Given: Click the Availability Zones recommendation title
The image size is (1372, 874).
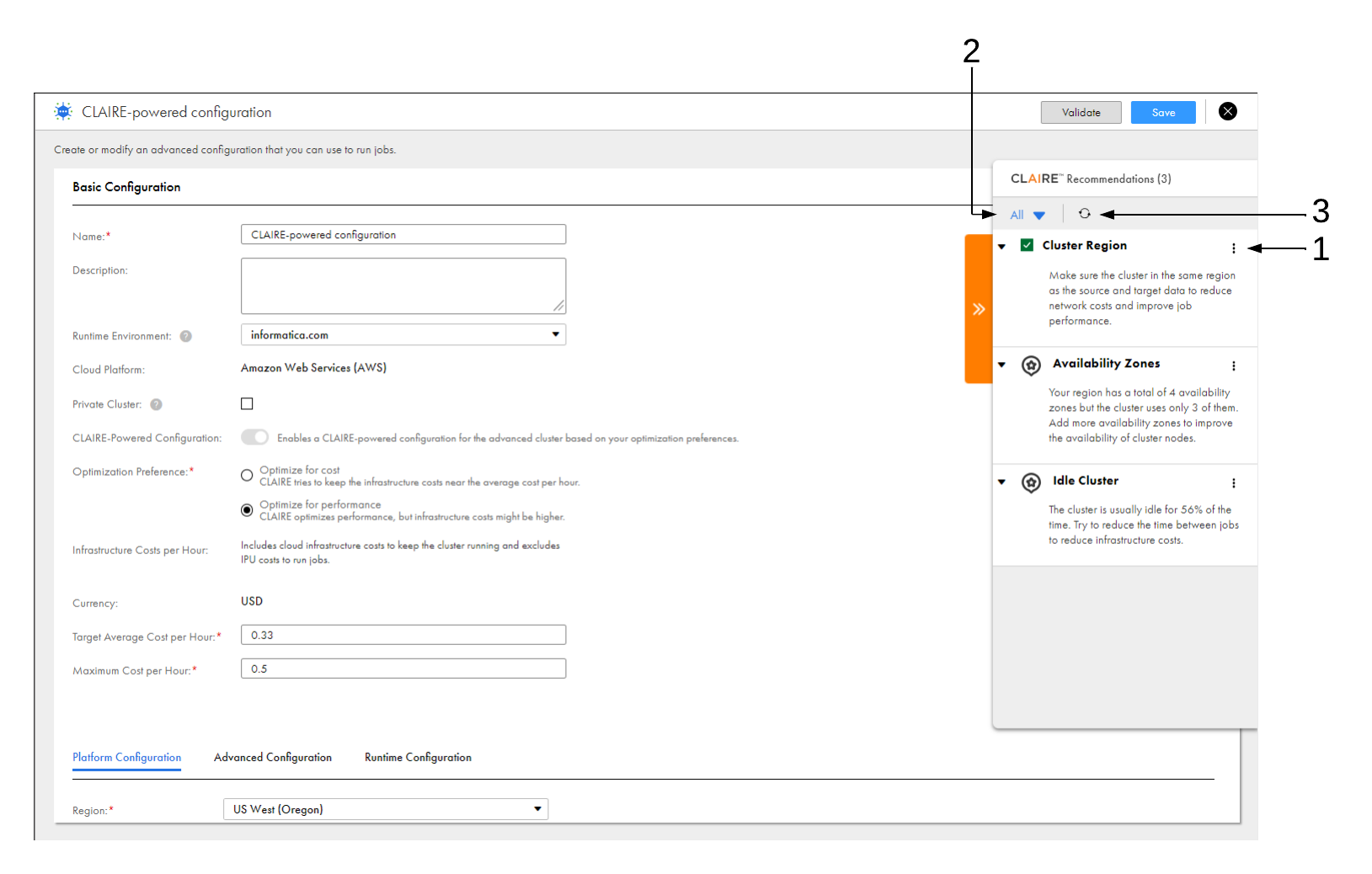Looking at the screenshot, I should (1106, 363).
